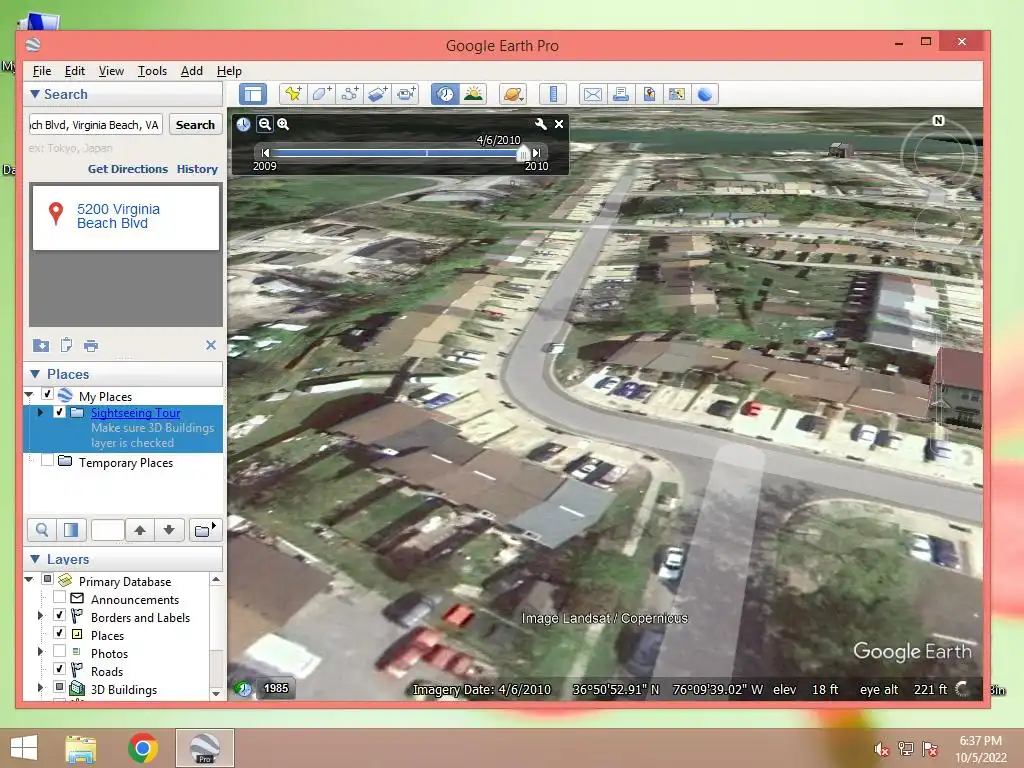Image resolution: width=1024 pixels, height=768 pixels.
Task: Click the Print icon in toolbar
Action: tap(620, 95)
